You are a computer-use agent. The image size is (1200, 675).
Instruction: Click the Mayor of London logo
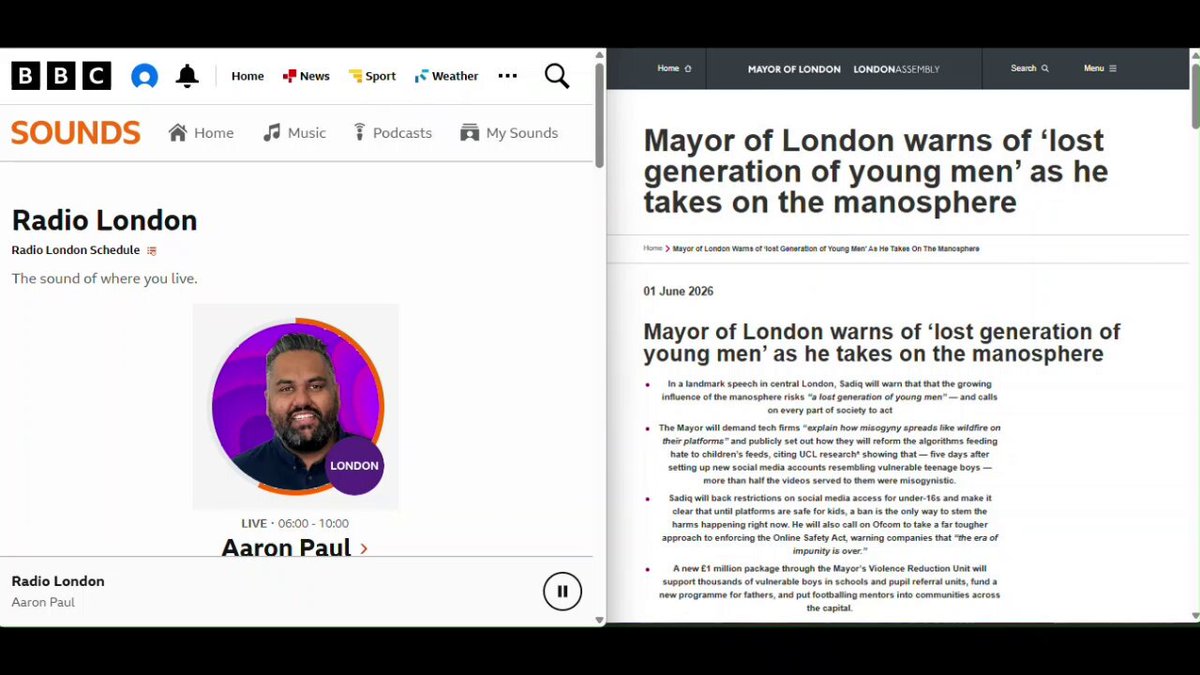(794, 69)
